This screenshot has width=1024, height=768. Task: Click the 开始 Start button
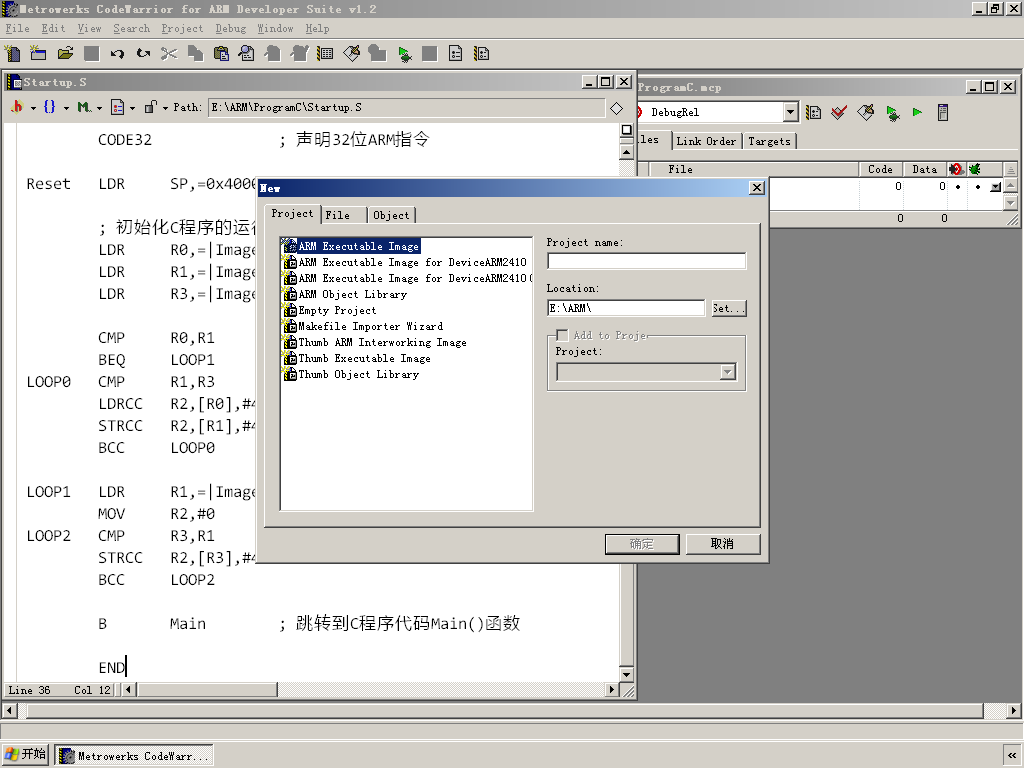[26, 755]
